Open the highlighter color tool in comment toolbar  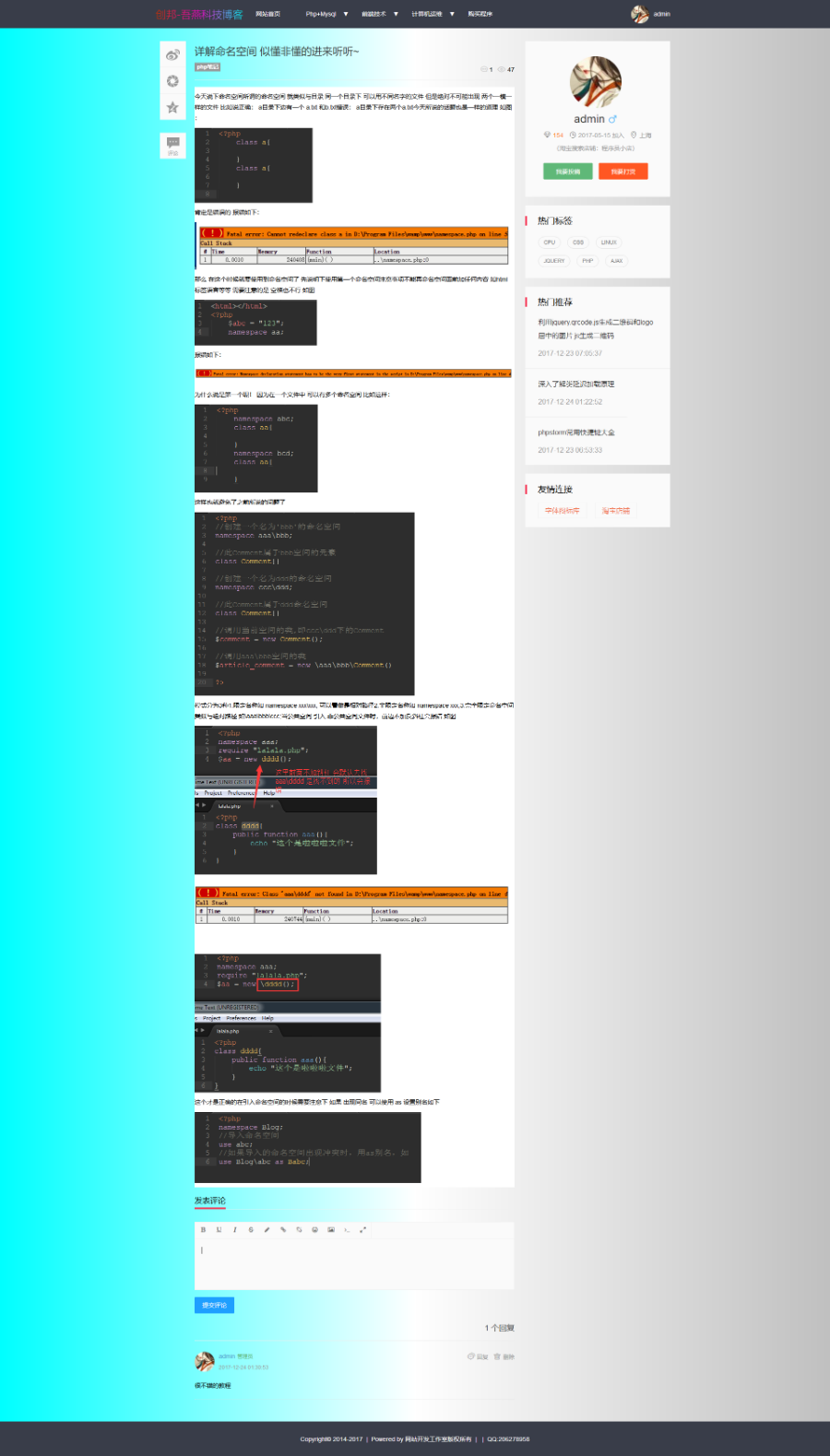267,1229
